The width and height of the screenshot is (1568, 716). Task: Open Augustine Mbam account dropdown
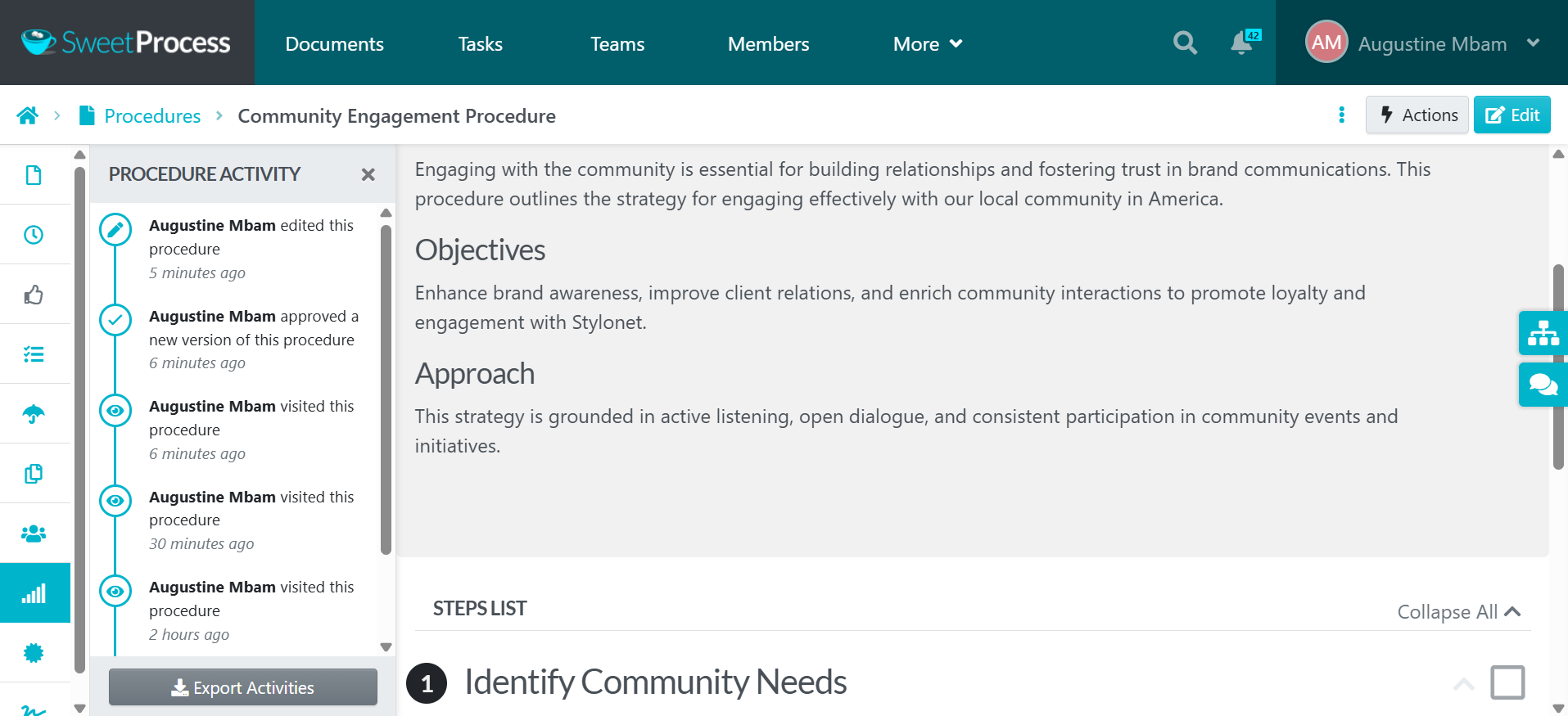[1533, 43]
